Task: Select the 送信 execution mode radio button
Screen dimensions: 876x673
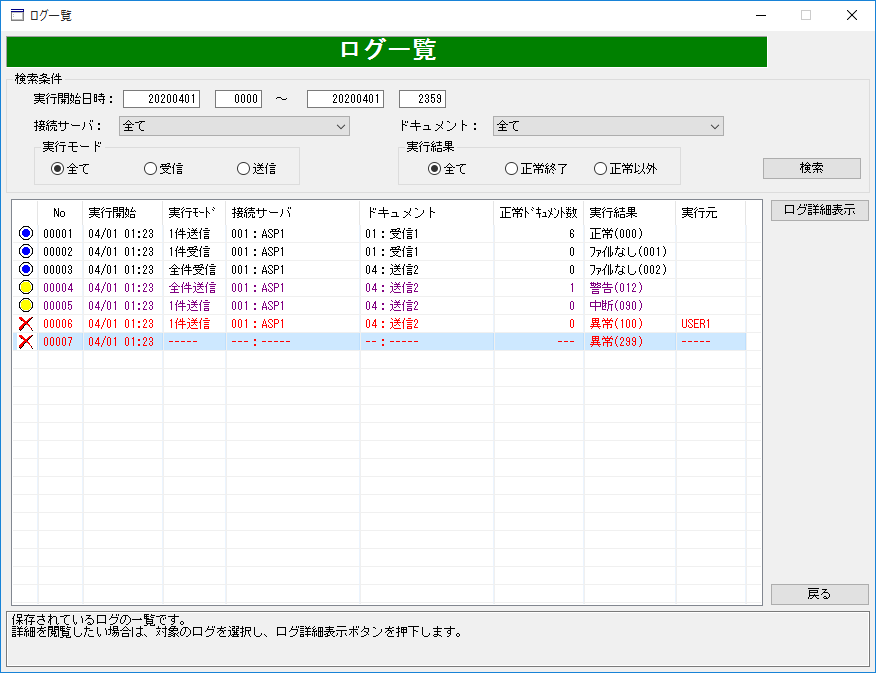Action: tap(243, 169)
